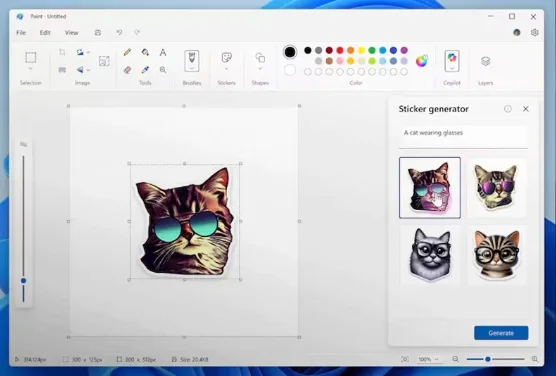The height and width of the screenshot is (376, 556).
Task: Click the Sticker generator info icon
Action: click(508, 109)
